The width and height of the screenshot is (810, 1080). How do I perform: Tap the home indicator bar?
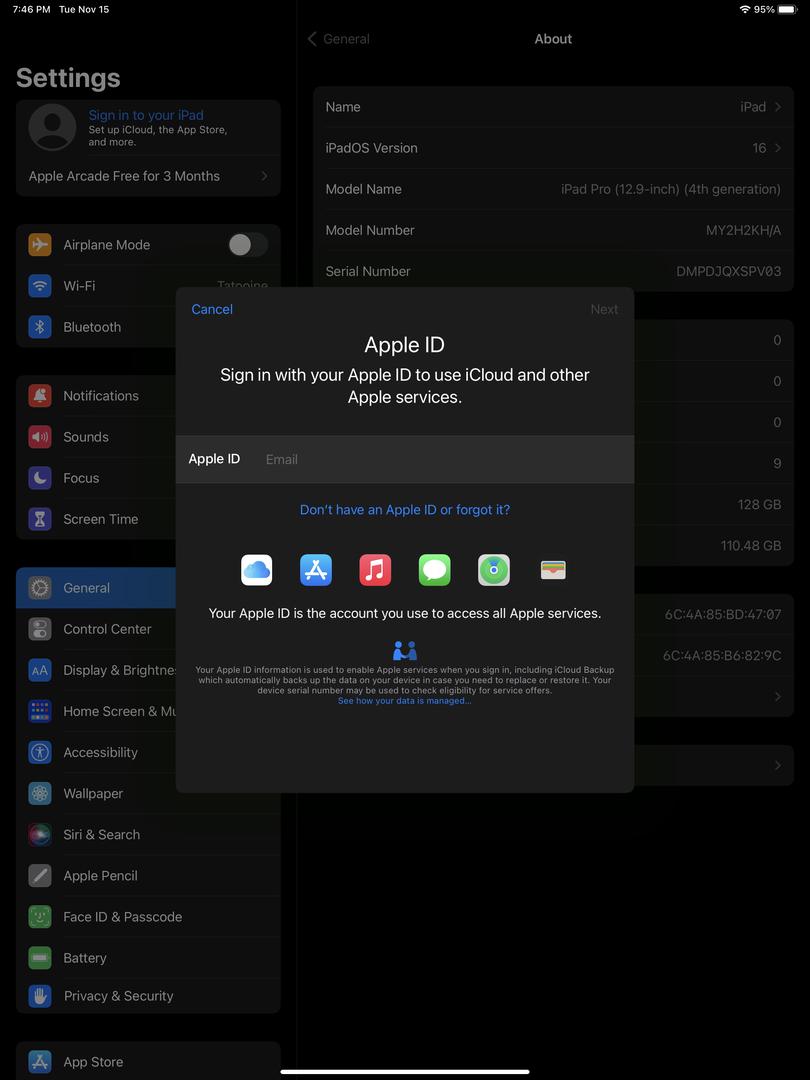405,1072
